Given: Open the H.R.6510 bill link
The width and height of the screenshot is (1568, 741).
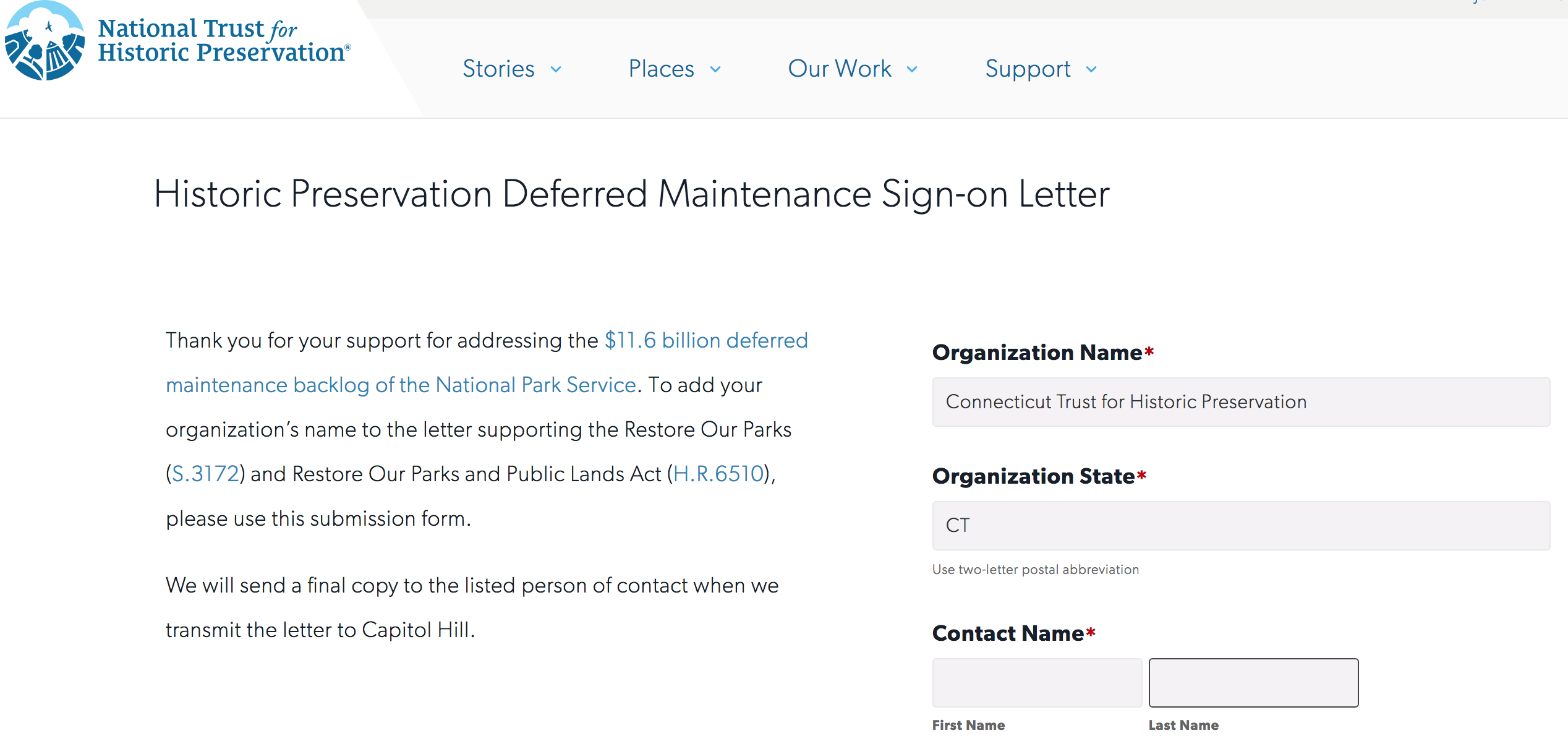Looking at the screenshot, I should click(x=718, y=474).
